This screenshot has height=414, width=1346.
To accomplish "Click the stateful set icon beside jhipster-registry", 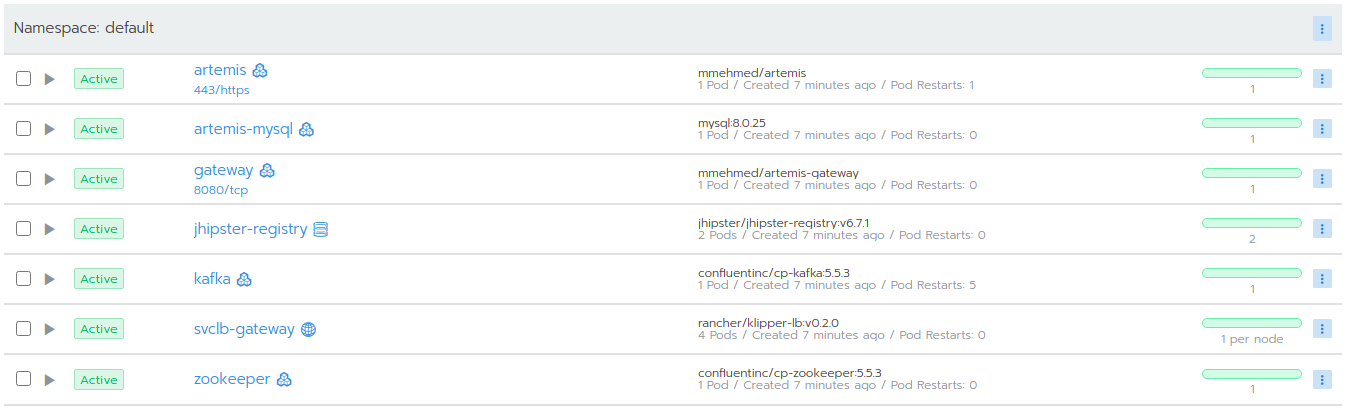I will point(321,229).
